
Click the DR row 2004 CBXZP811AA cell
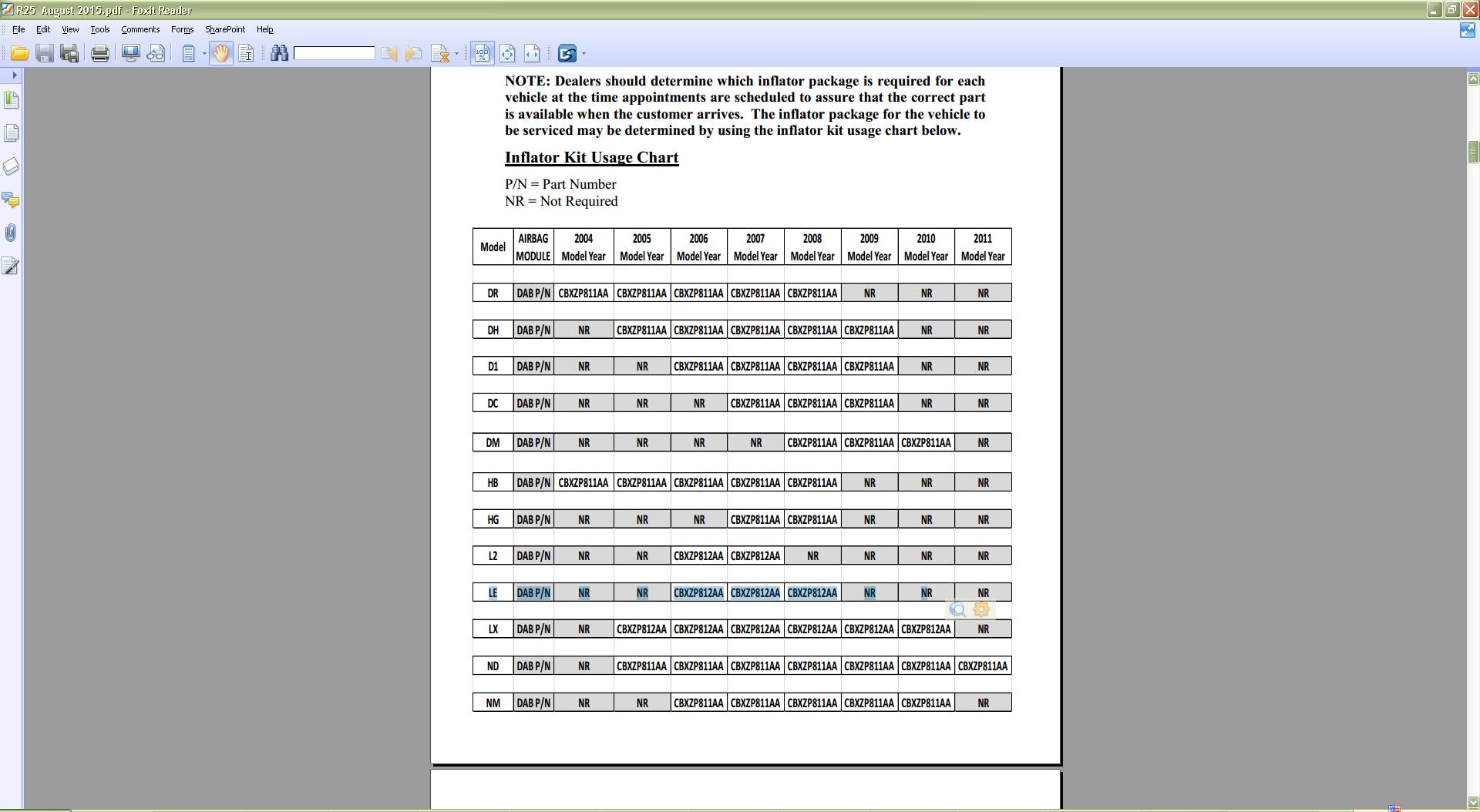pyautogui.click(x=584, y=293)
